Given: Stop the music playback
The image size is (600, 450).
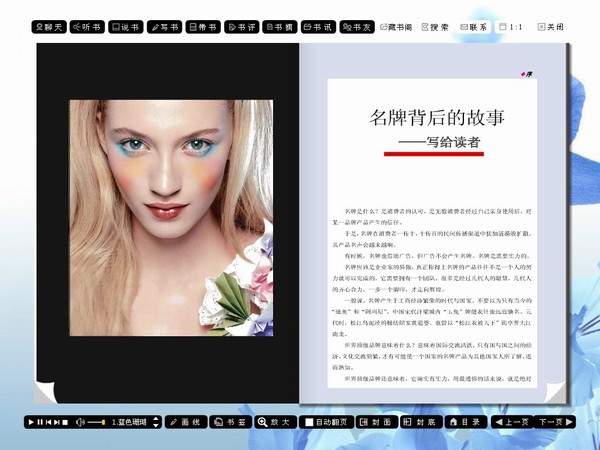Looking at the screenshot, I should tap(65, 422).
